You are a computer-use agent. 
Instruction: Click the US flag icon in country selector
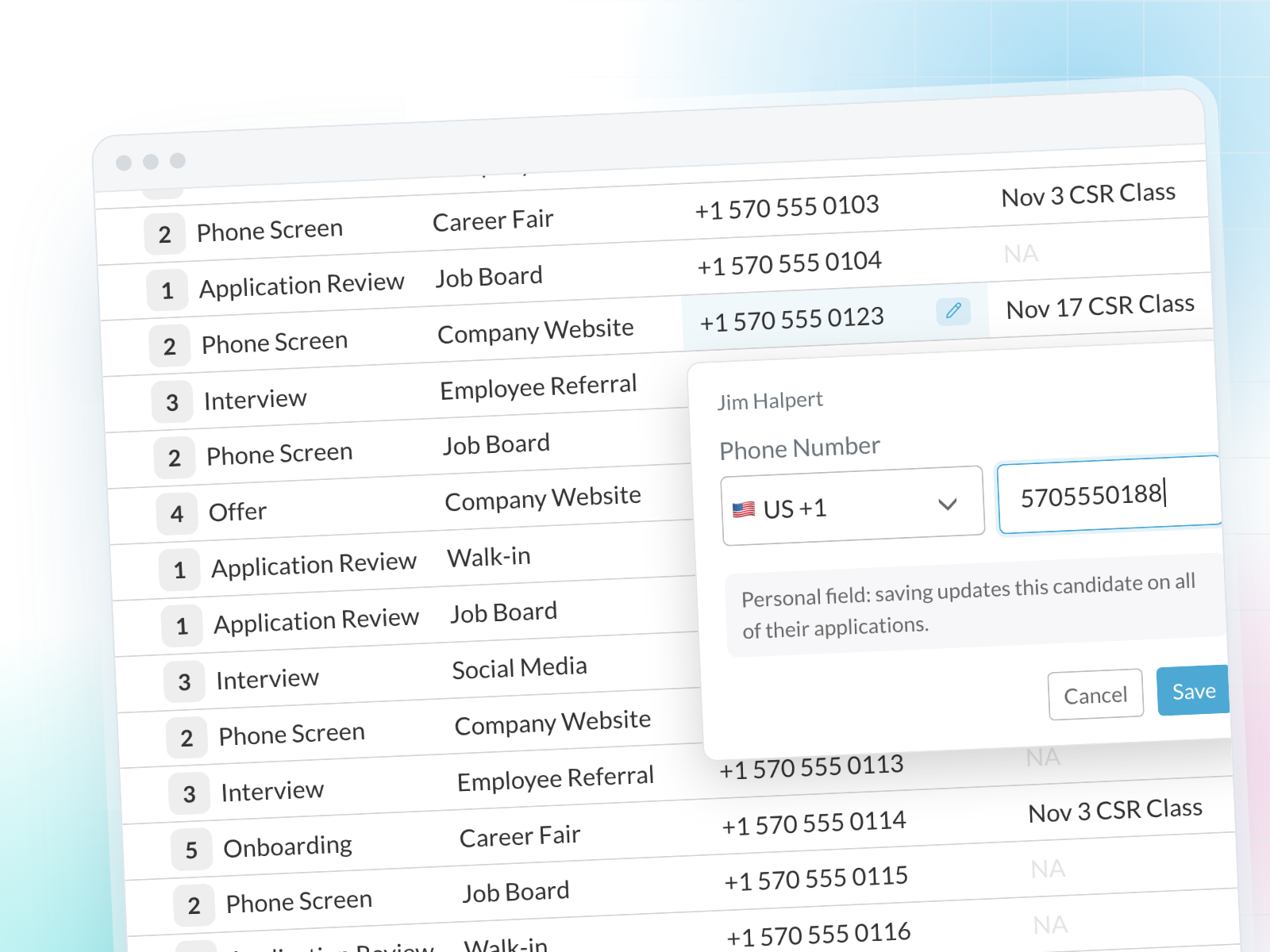click(744, 509)
